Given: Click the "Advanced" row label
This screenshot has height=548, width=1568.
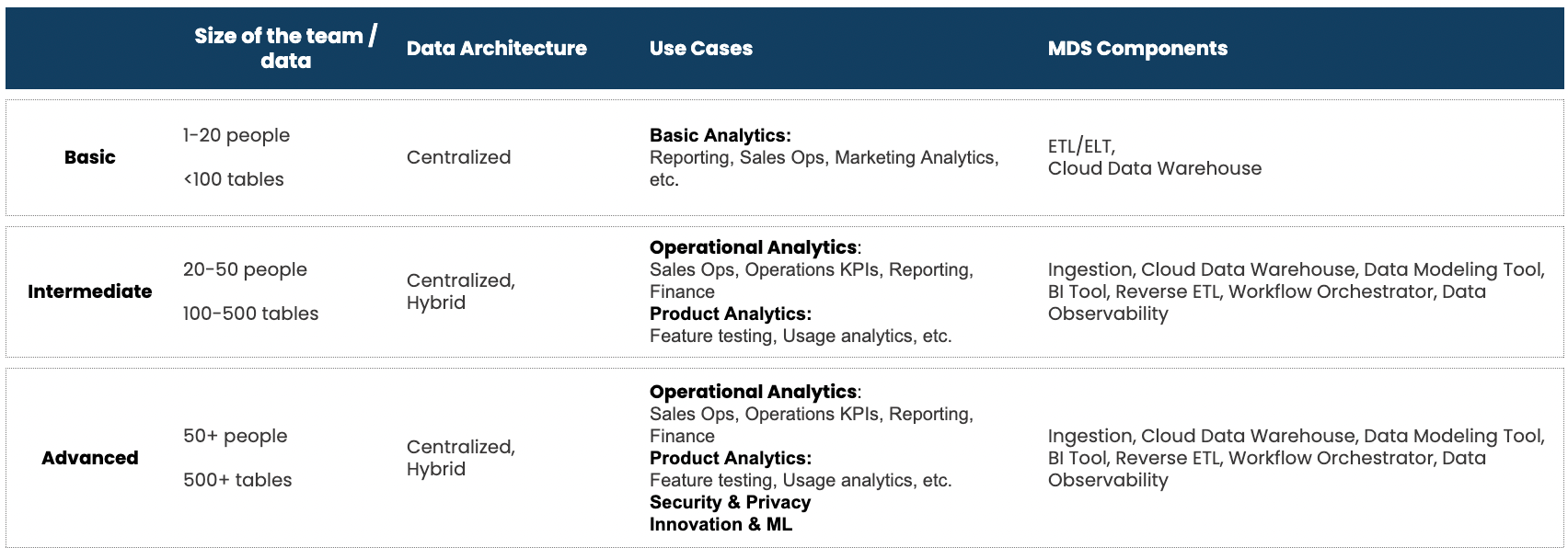Looking at the screenshot, I should [90, 458].
